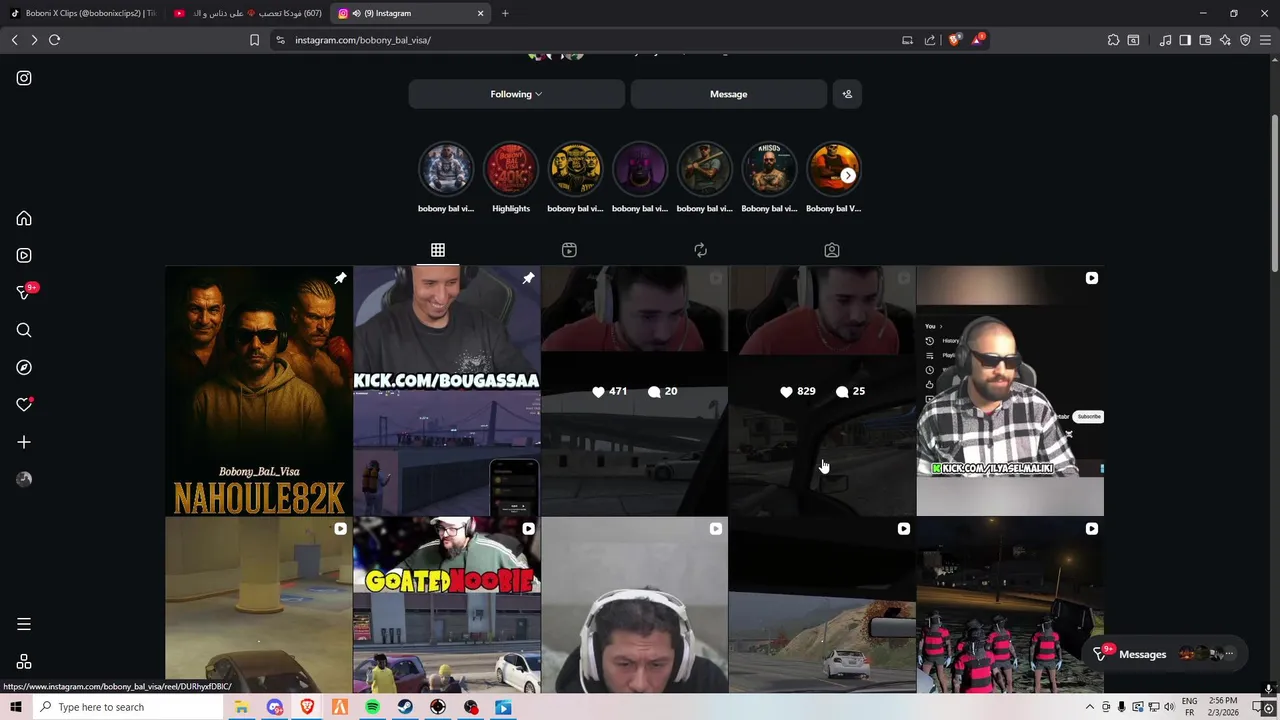The image size is (1280, 720).
Task: Click the address bar URL field
Action: coord(590,40)
